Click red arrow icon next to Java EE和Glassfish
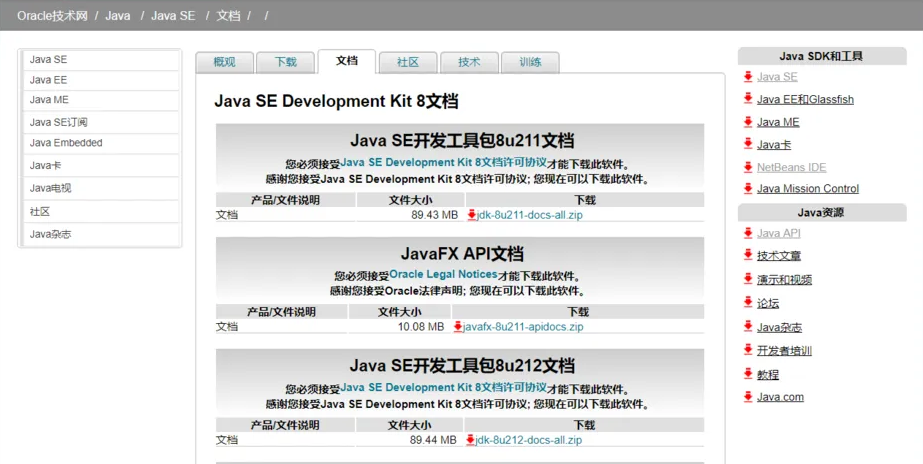Screen dimensions: 923x464 coord(748,99)
